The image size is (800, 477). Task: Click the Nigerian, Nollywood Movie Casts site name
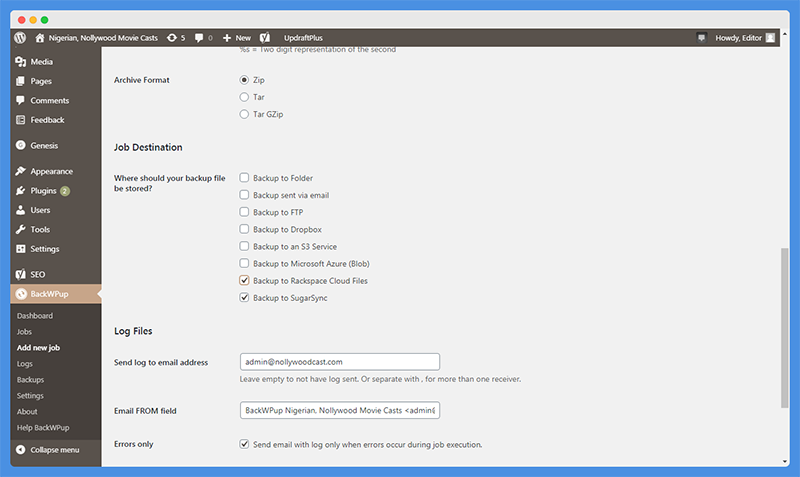point(103,38)
